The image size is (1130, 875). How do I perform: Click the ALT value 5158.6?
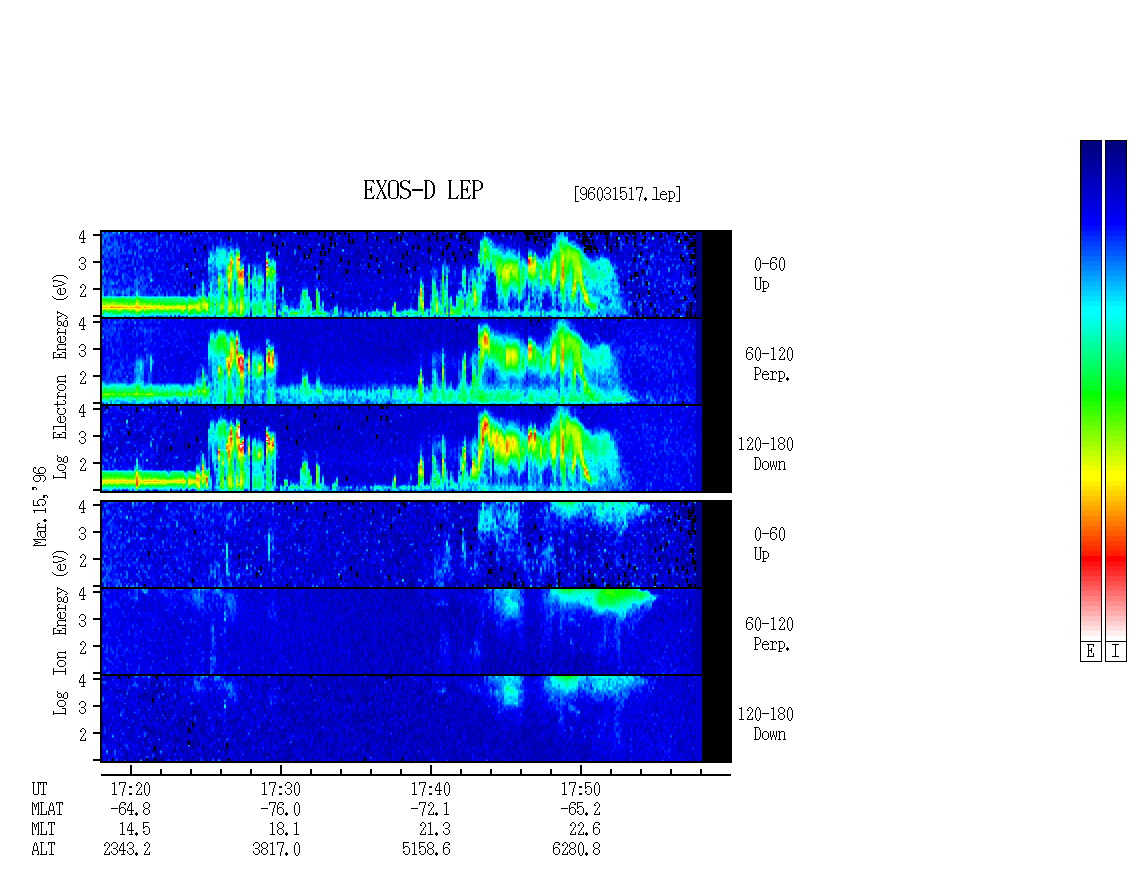[427, 850]
